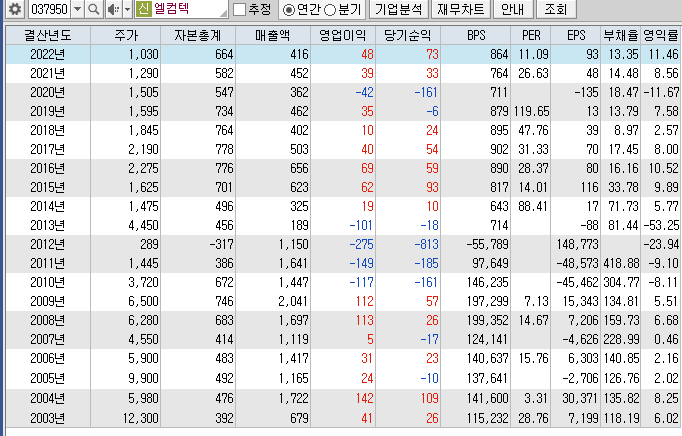Open the stock code 037950 dropdown arrow
Screen dimensions: 682x436
coord(77,9)
